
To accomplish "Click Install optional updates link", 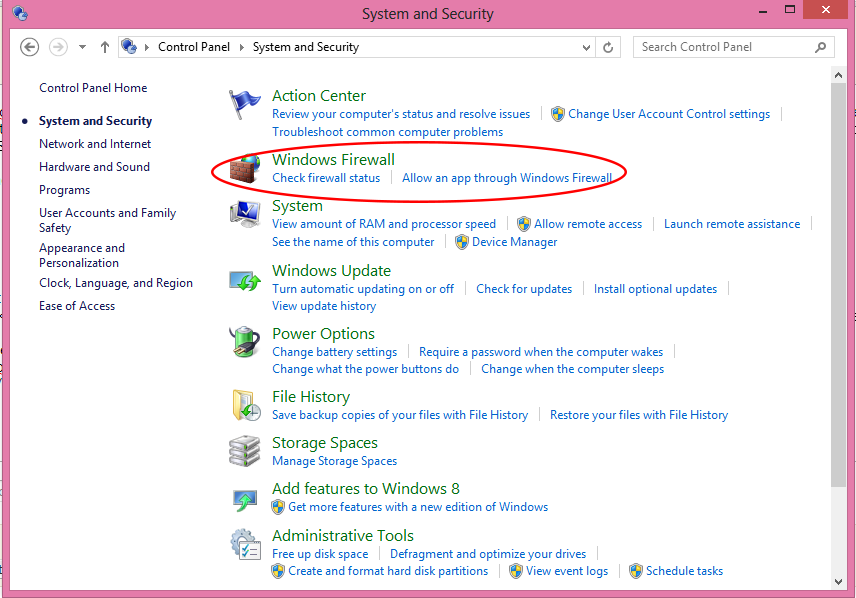I will pos(656,289).
